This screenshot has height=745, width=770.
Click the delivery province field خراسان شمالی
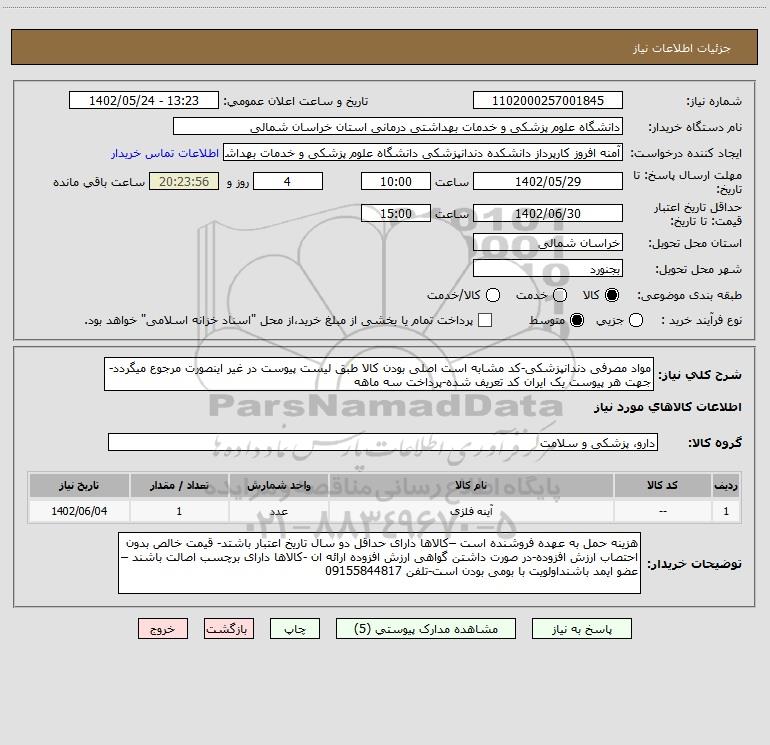pyautogui.click(x=548, y=242)
